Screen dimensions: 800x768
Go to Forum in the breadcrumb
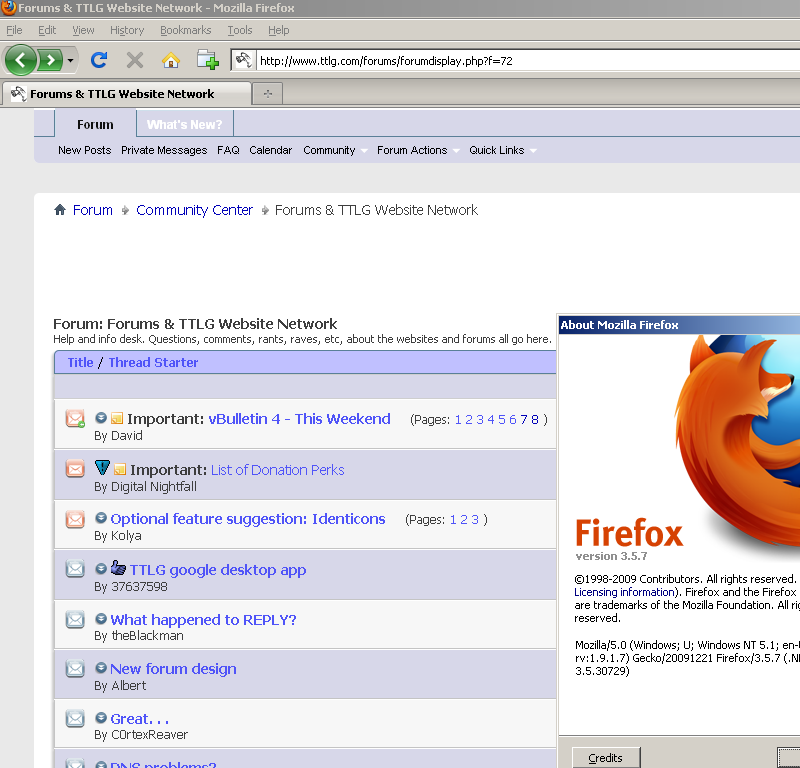click(x=92, y=210)
